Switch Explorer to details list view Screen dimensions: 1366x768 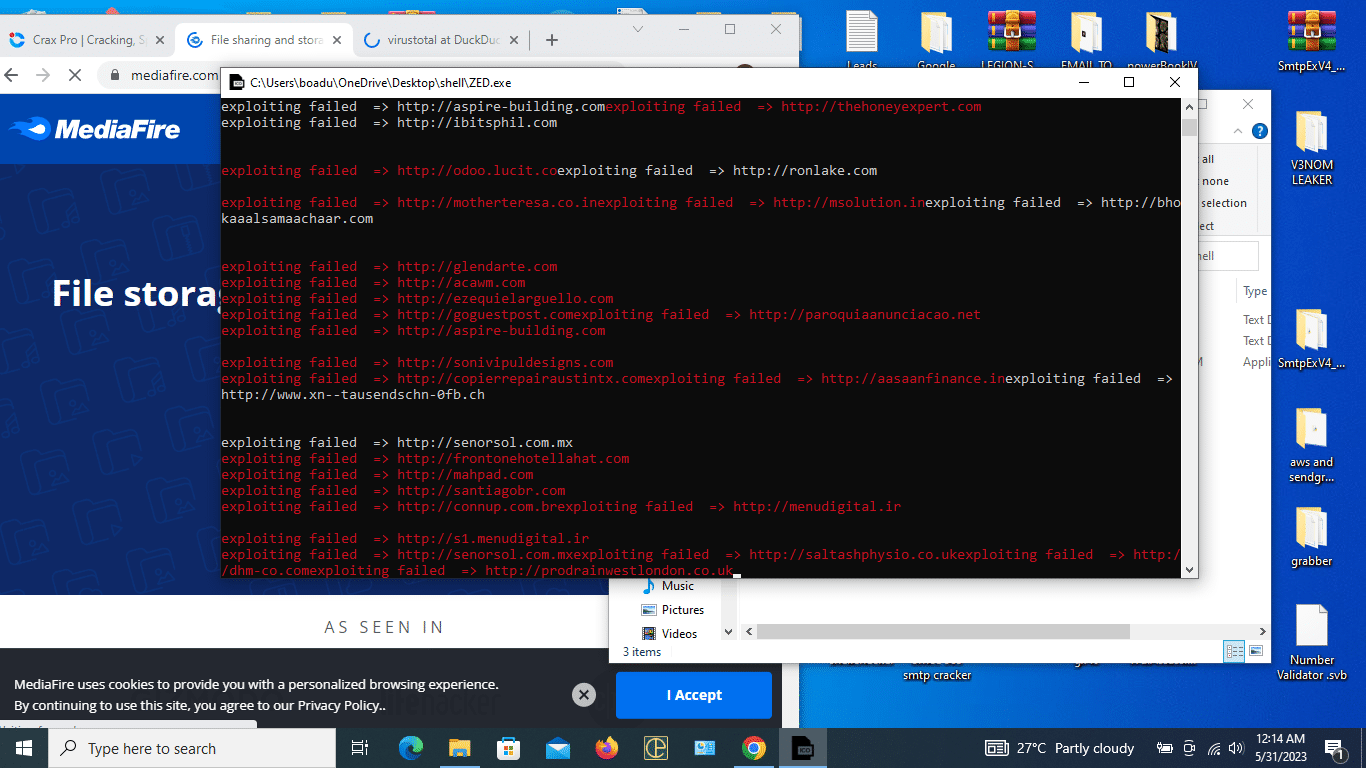click(1234, 651)
